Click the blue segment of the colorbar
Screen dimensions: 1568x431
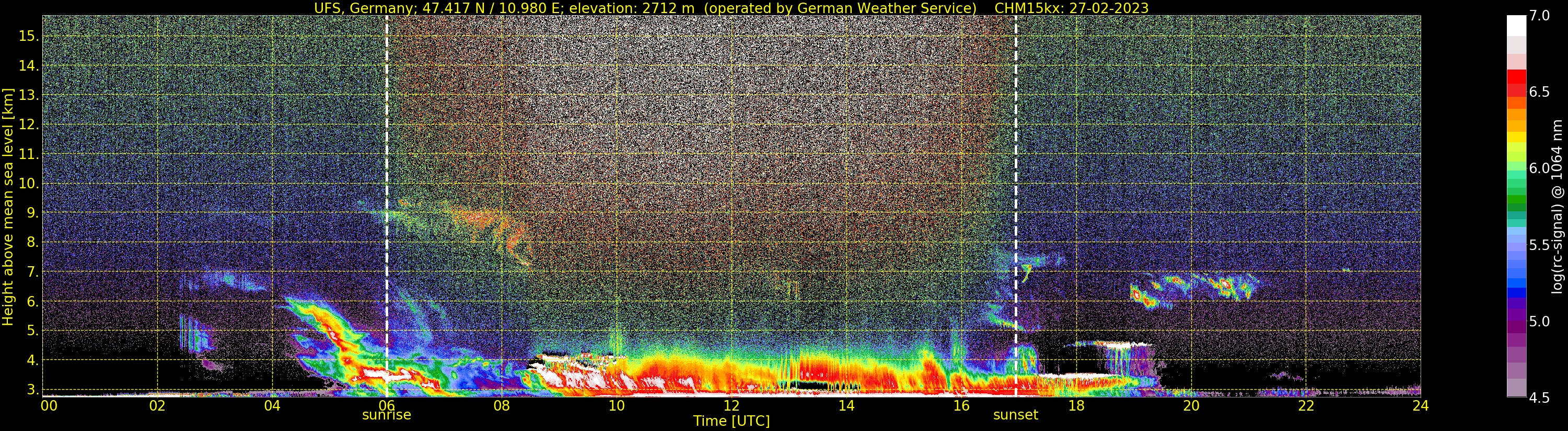pyautogui.click(x=1516, y=292)
